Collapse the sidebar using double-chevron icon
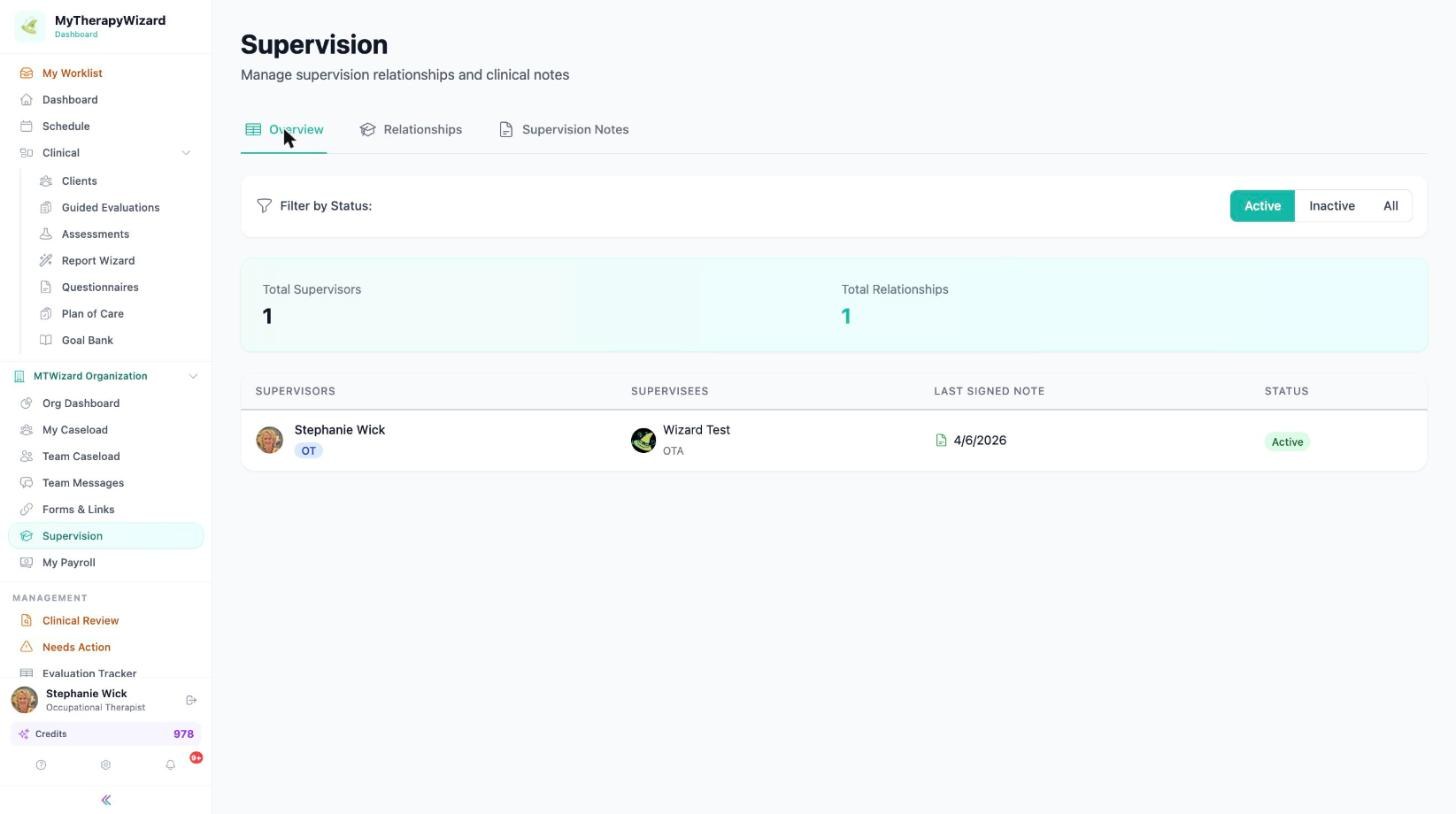The width and height of the screenshot is (1456, 814). pos(106,800)
